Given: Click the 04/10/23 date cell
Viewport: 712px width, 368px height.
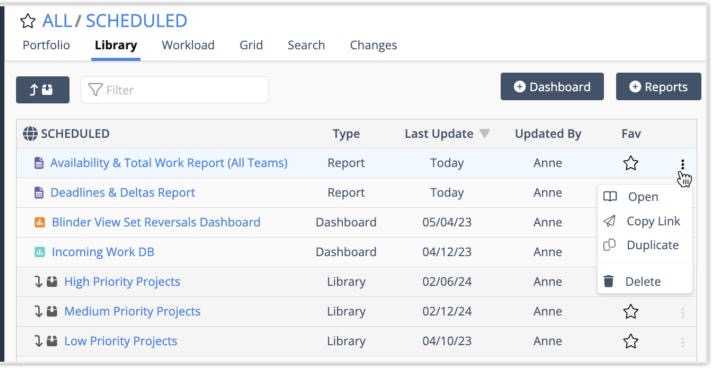Looking at the screenshot, I should 447,341.
